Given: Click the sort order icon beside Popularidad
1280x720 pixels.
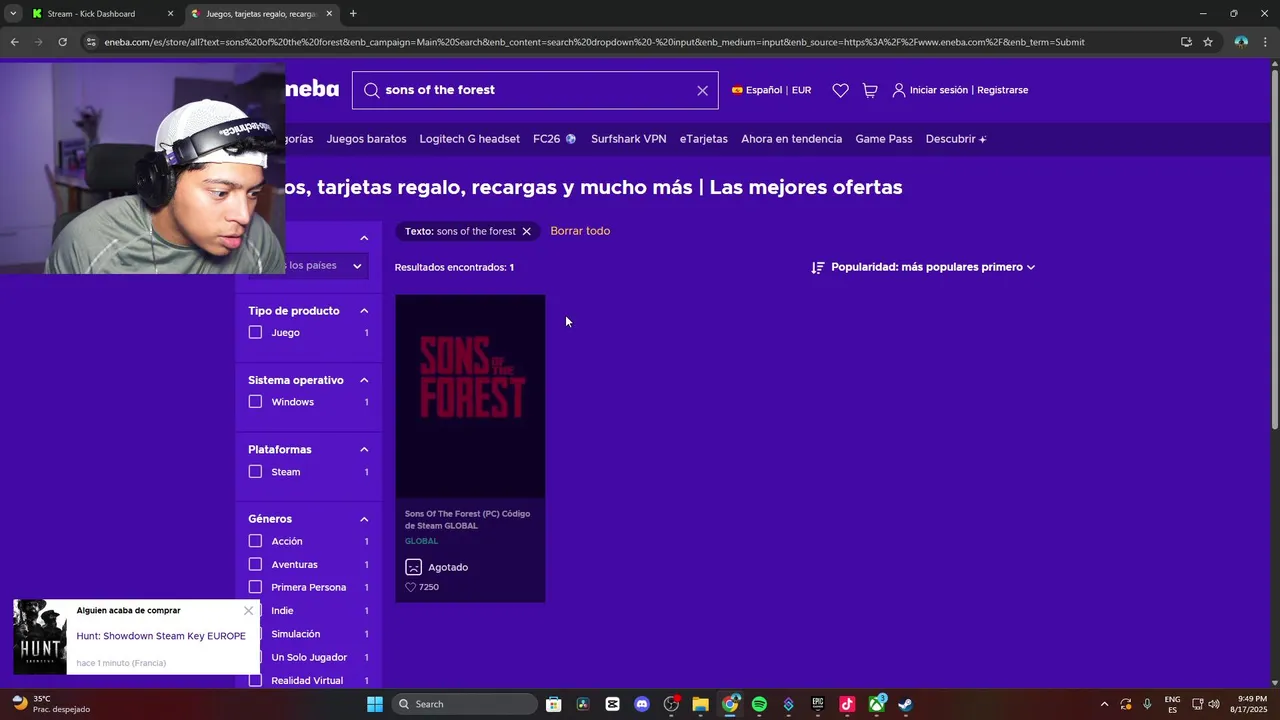Looking at the screenshot, I should point(818,267).
